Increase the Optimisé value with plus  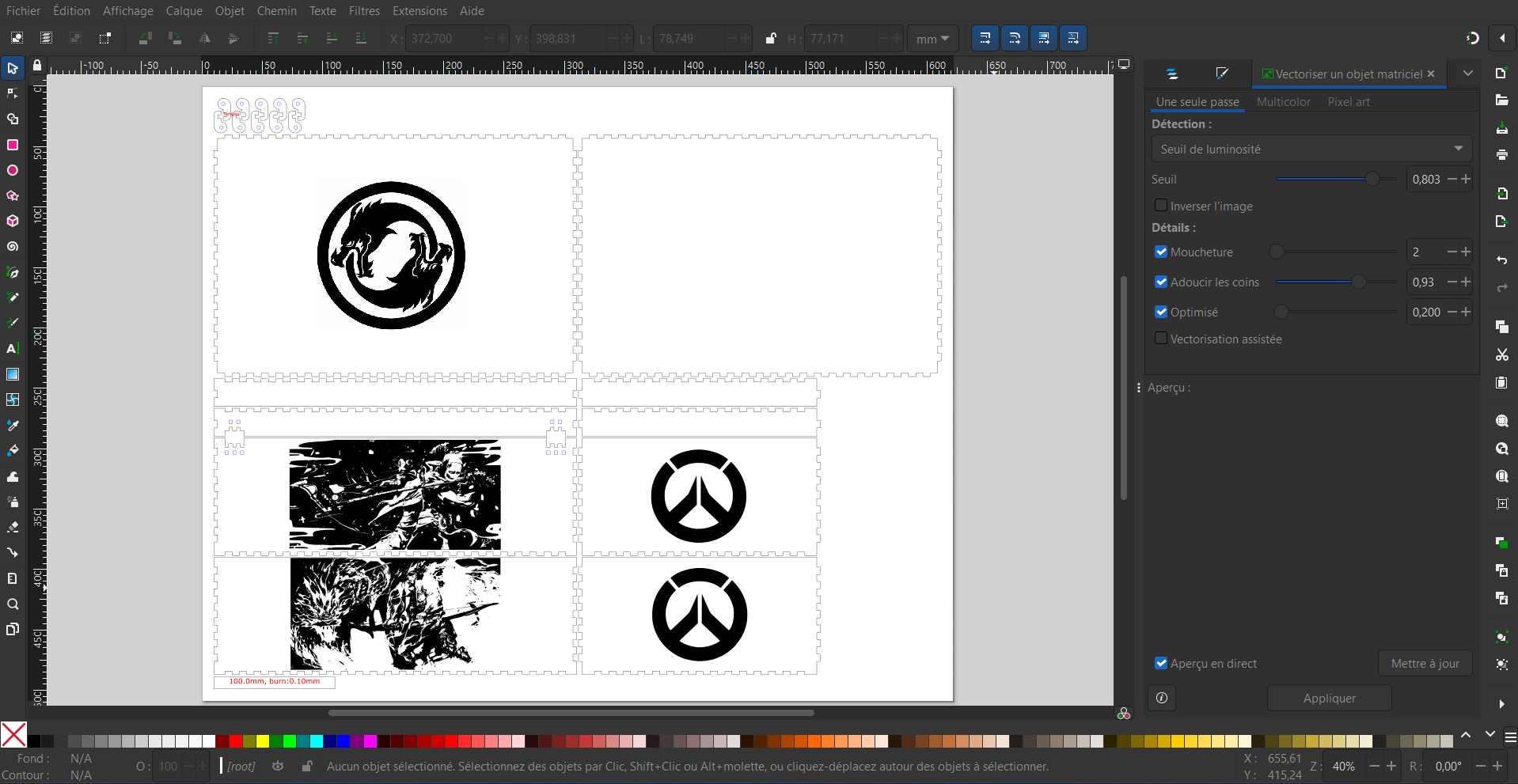pos(1466,312)
